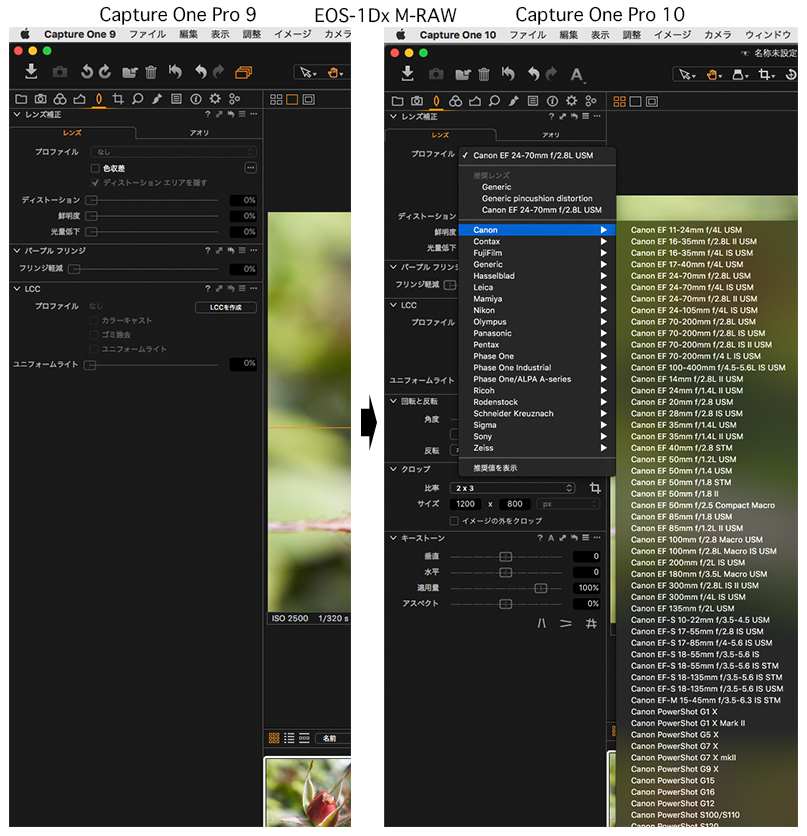Open Metadata info tab in Capture One 9
The image size is (807, 836).
(196, 99)
